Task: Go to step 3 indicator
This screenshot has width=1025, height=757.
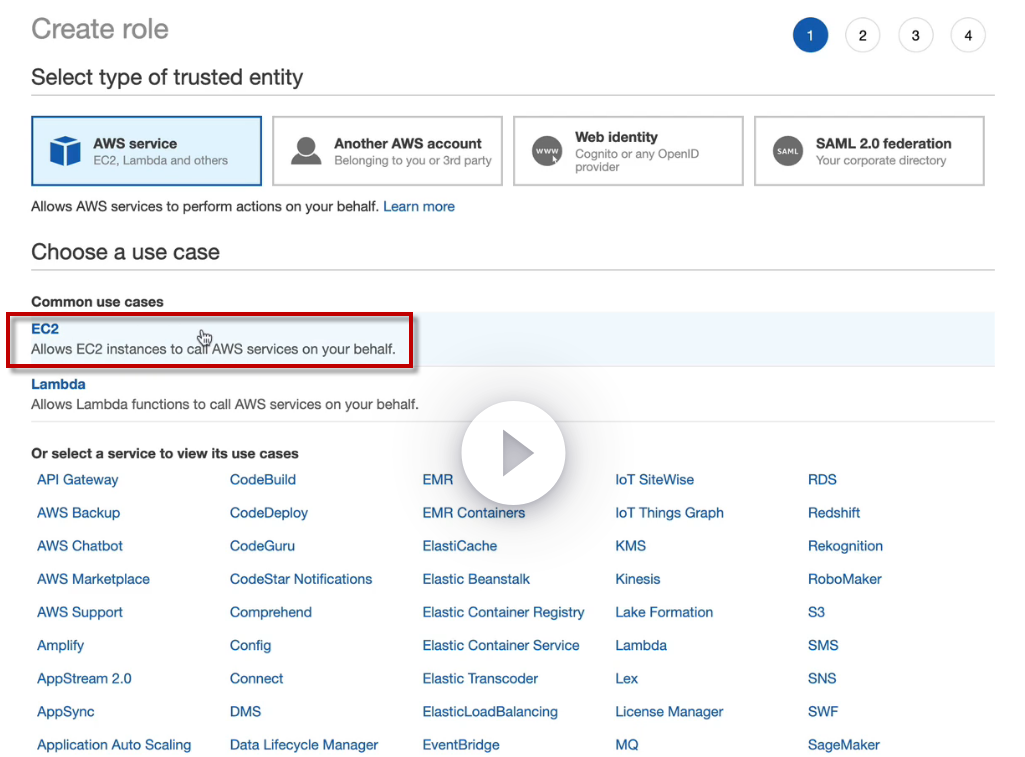Action: click(915, 35)
